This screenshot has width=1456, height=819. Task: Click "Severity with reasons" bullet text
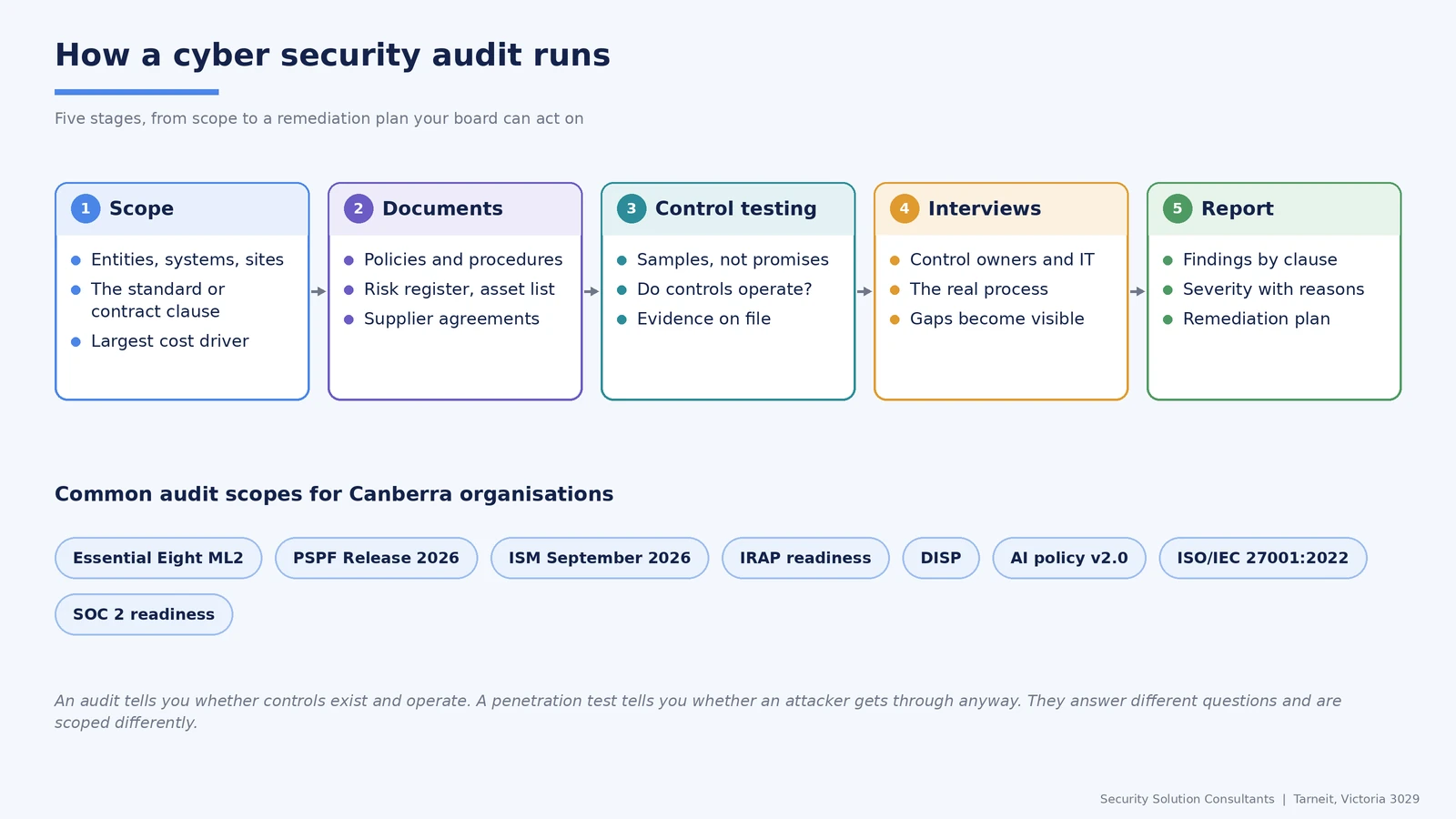[x=1274, y=289]
